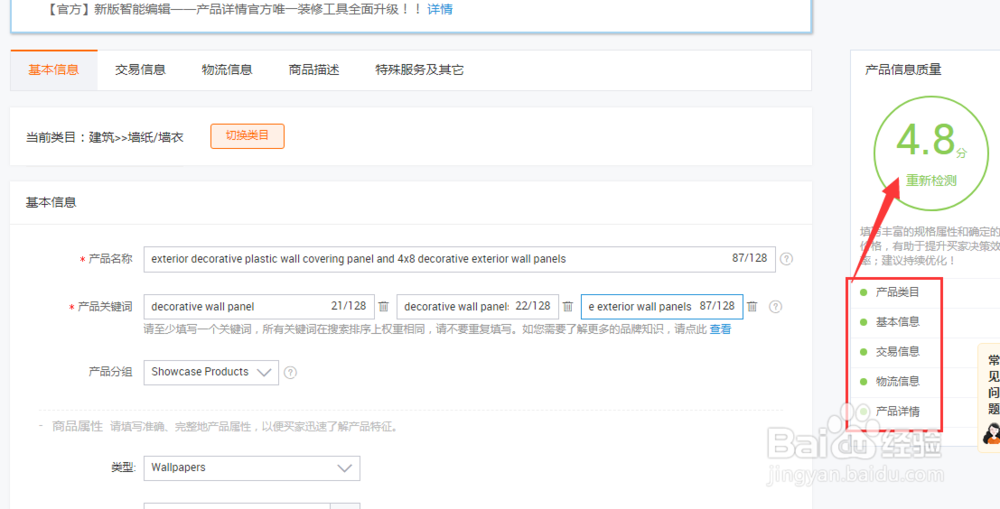The height and width of the screenshot is (509, 1000).
Task: Open help icon beside Showcase Products dropdown
Action: tap(290, 373)
